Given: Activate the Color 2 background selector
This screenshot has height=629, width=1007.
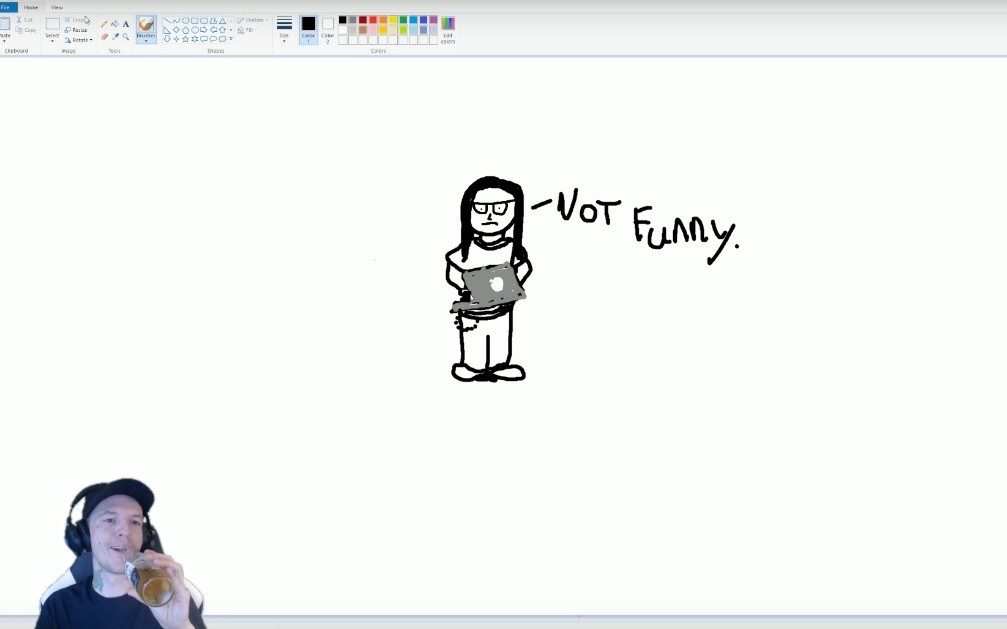Looking at the screenshot, I should [328, 30].
